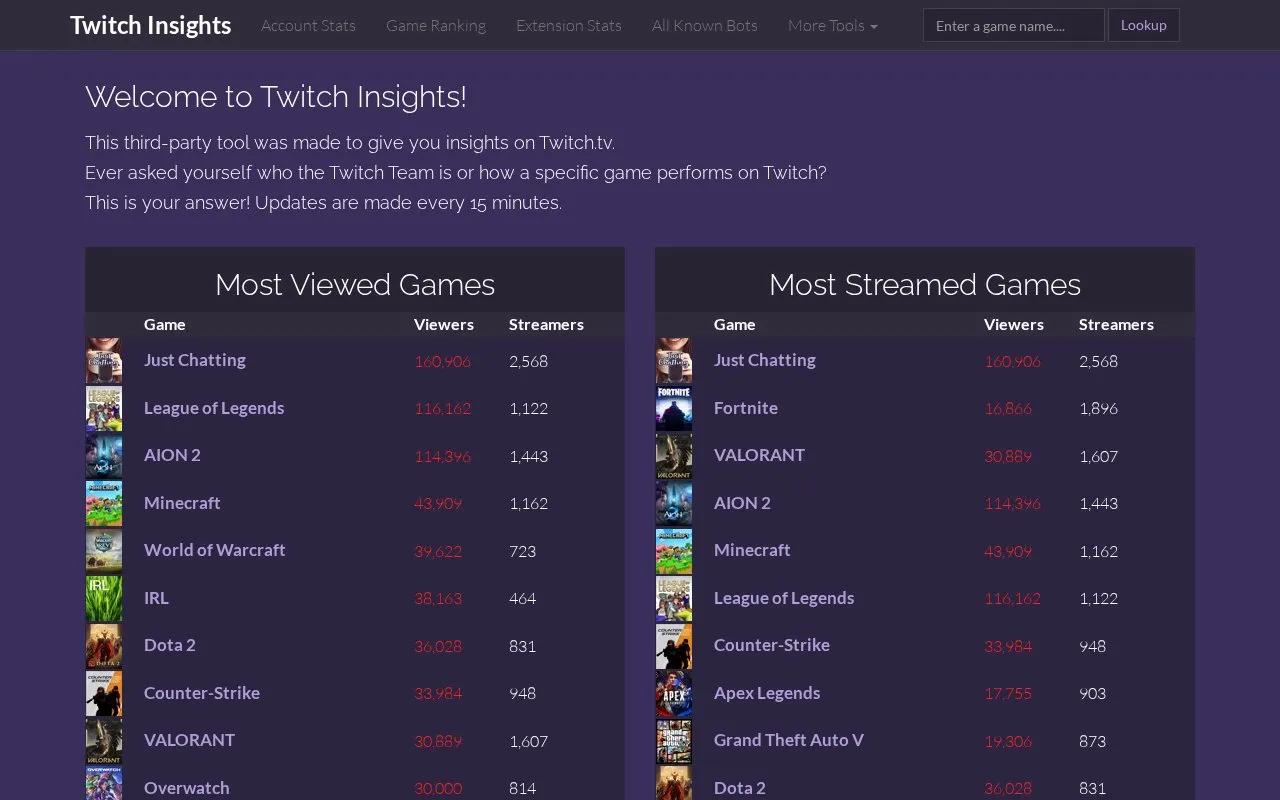Click Streamers column header in Most Streamed Games

pyautogui.click(x=1116, y=324)
